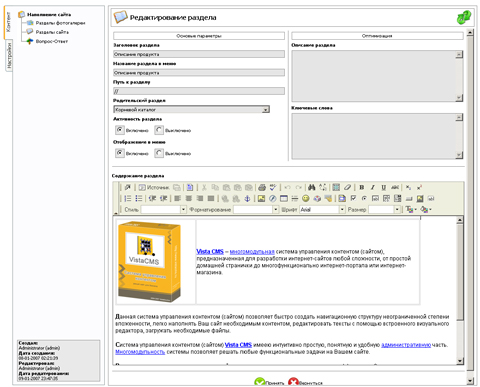Open Find with the binoculars icon
Image resolution: width=480 pixels, height=387 pixels.
click(311, 187)
